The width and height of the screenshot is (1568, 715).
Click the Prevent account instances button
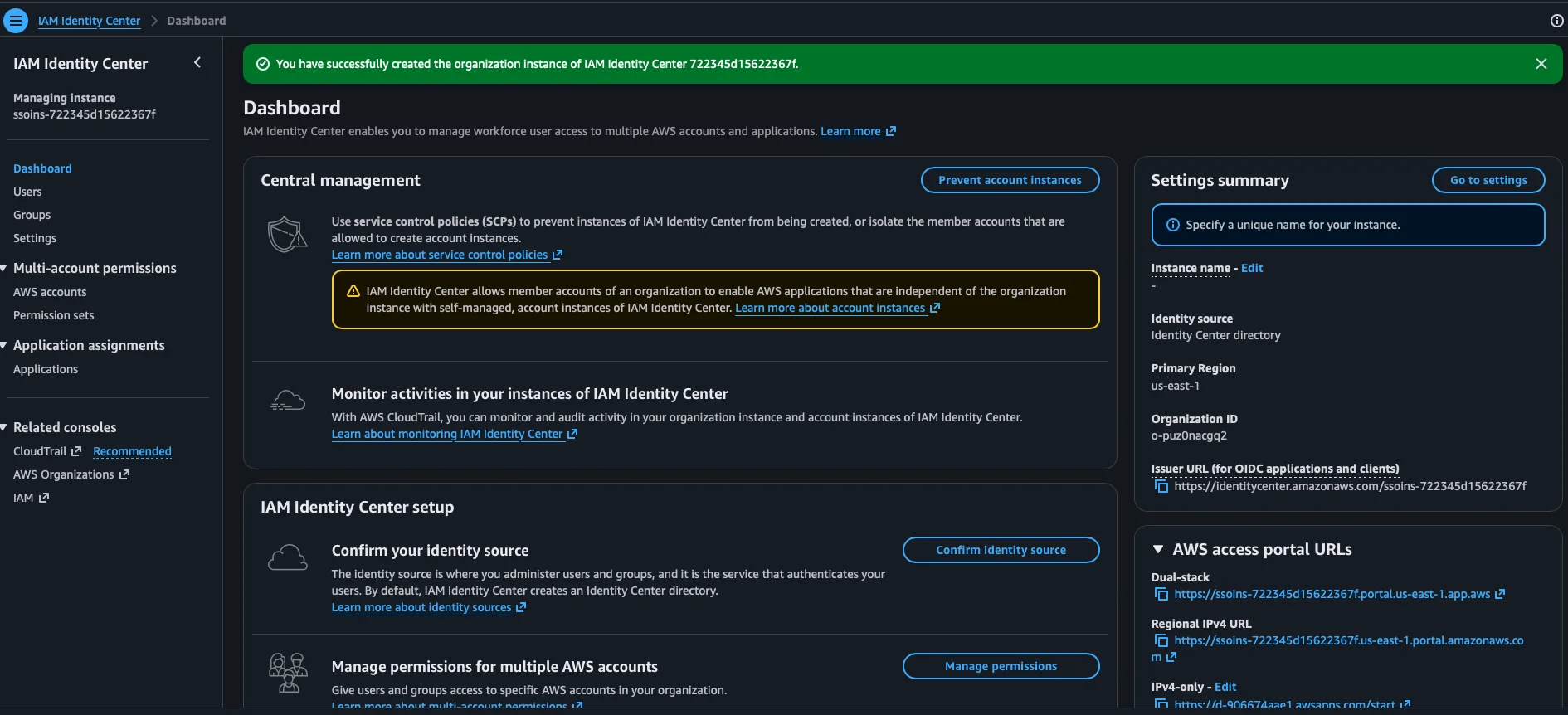[1010, 180]
